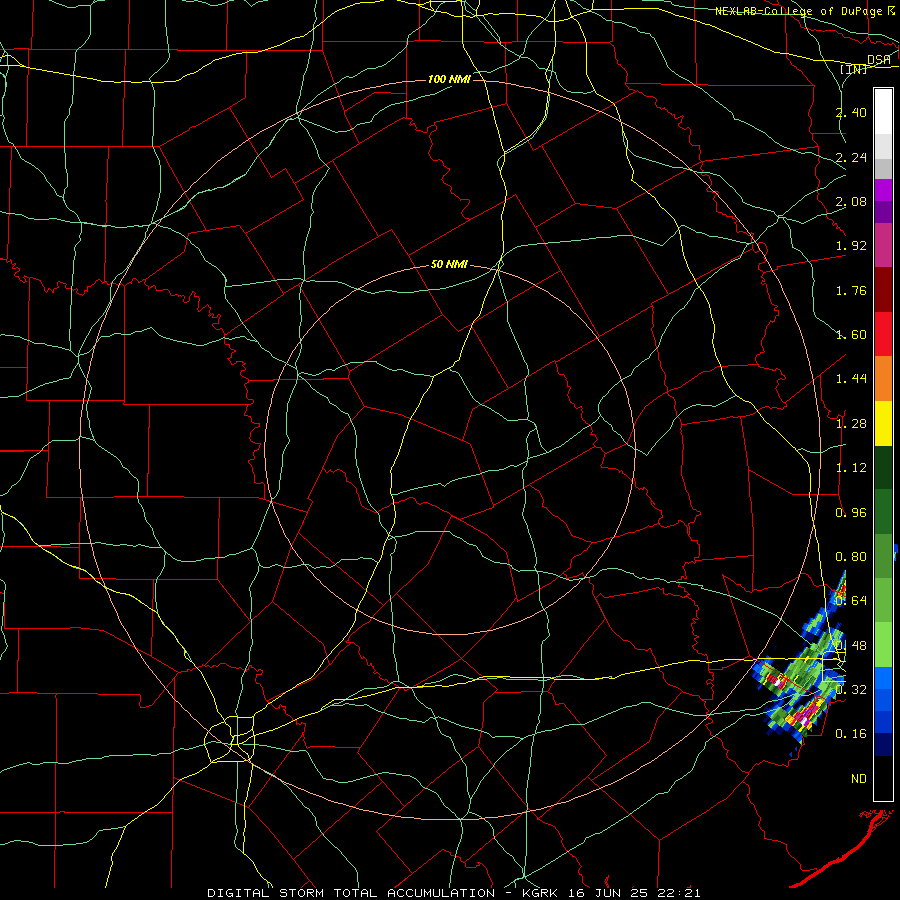
Task: Pick the dark purple swatch in color scale
Action: 883,212
